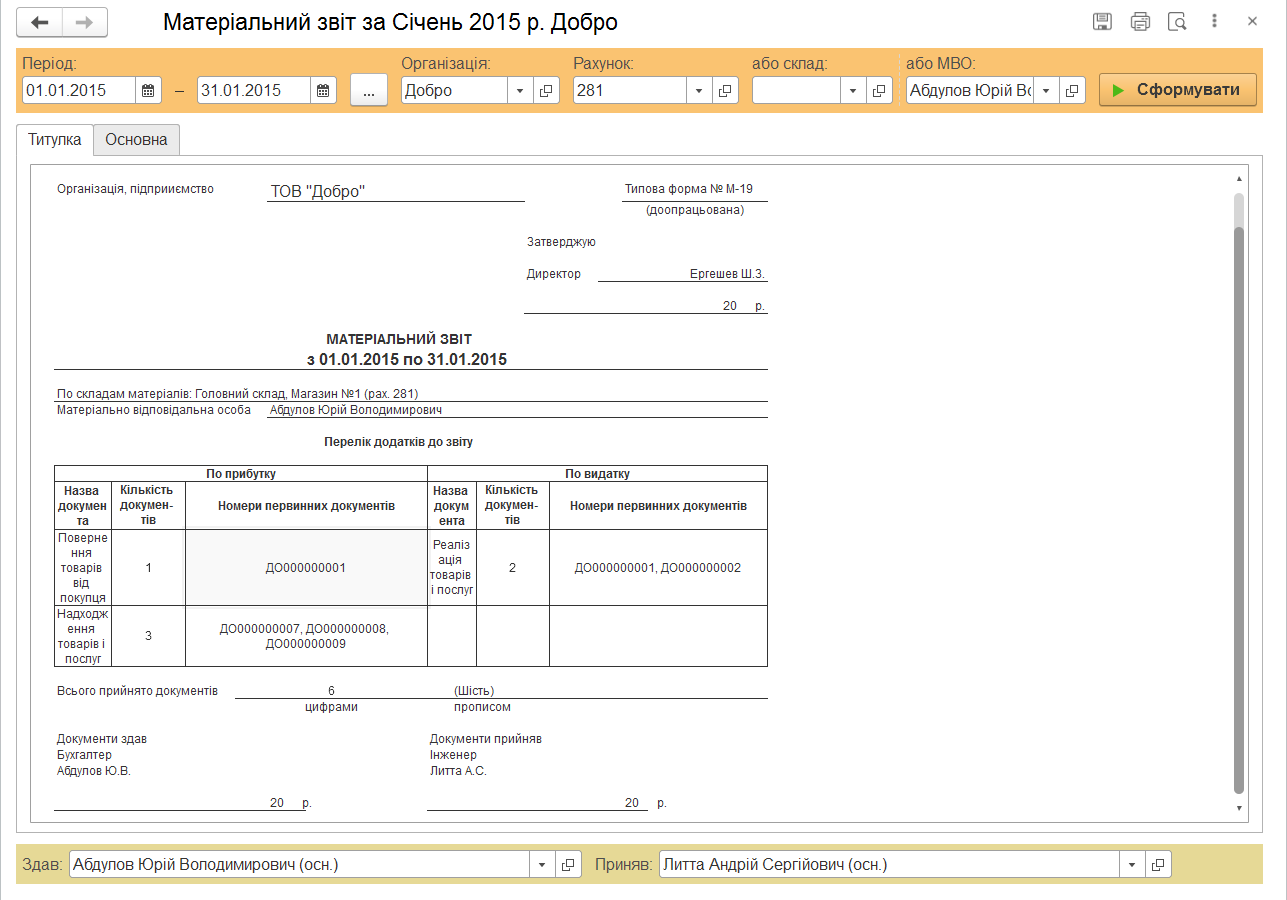This screenshot has height=900, width=1287.
Task: Click the cell Надходження товарів і послуг
Action: pos(83,636)
